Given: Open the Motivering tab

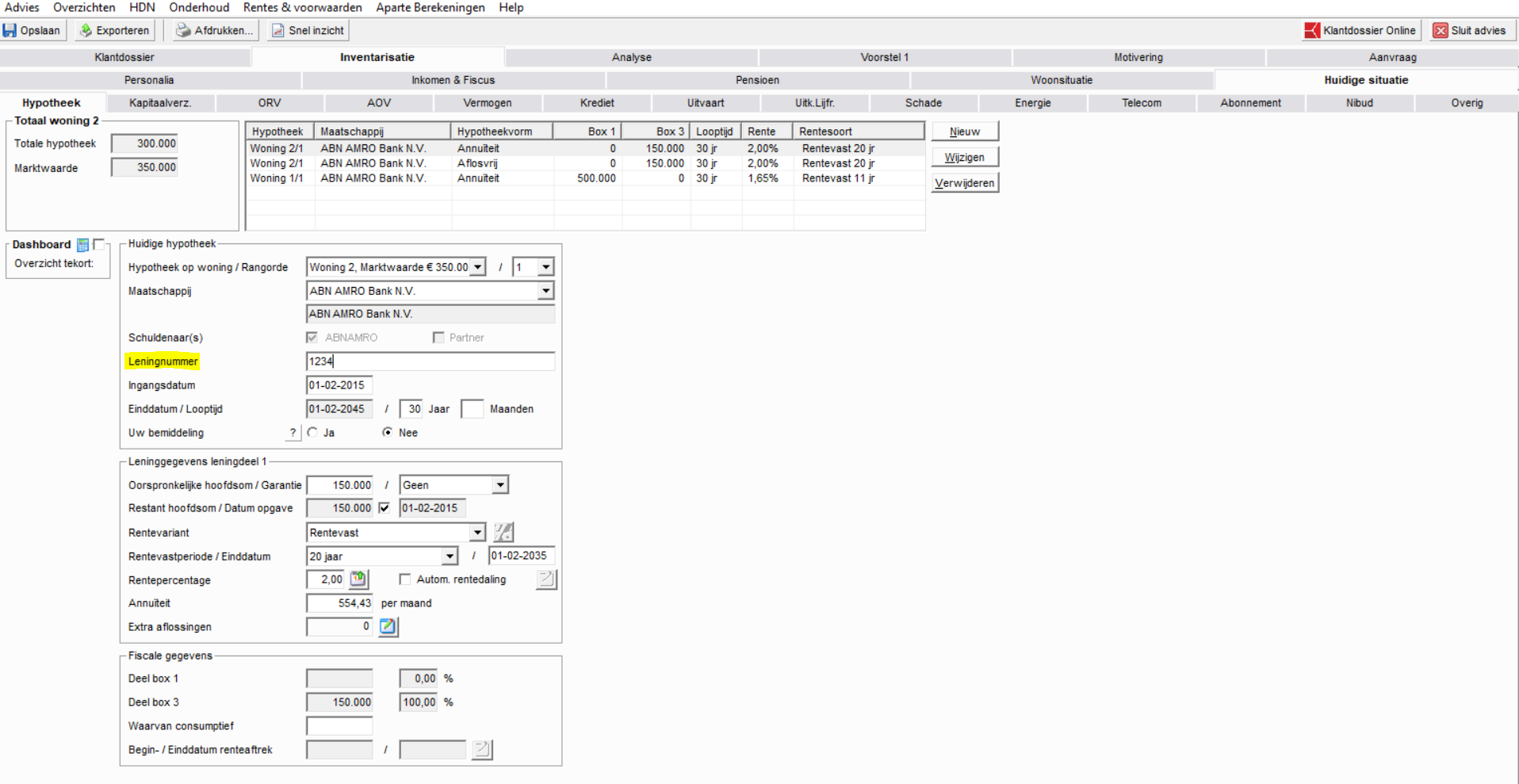Looking at the screenshot, I should tap(1138, 57).
